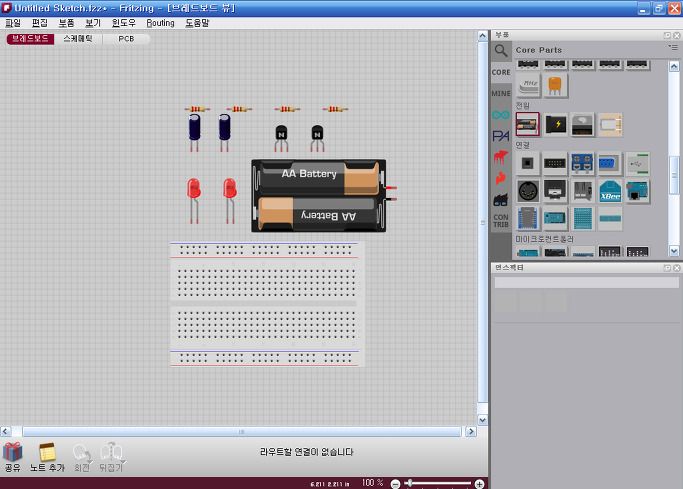Pick the blue breakout board with grey chip
The image size is (683, 489).
tap(528, 219)
